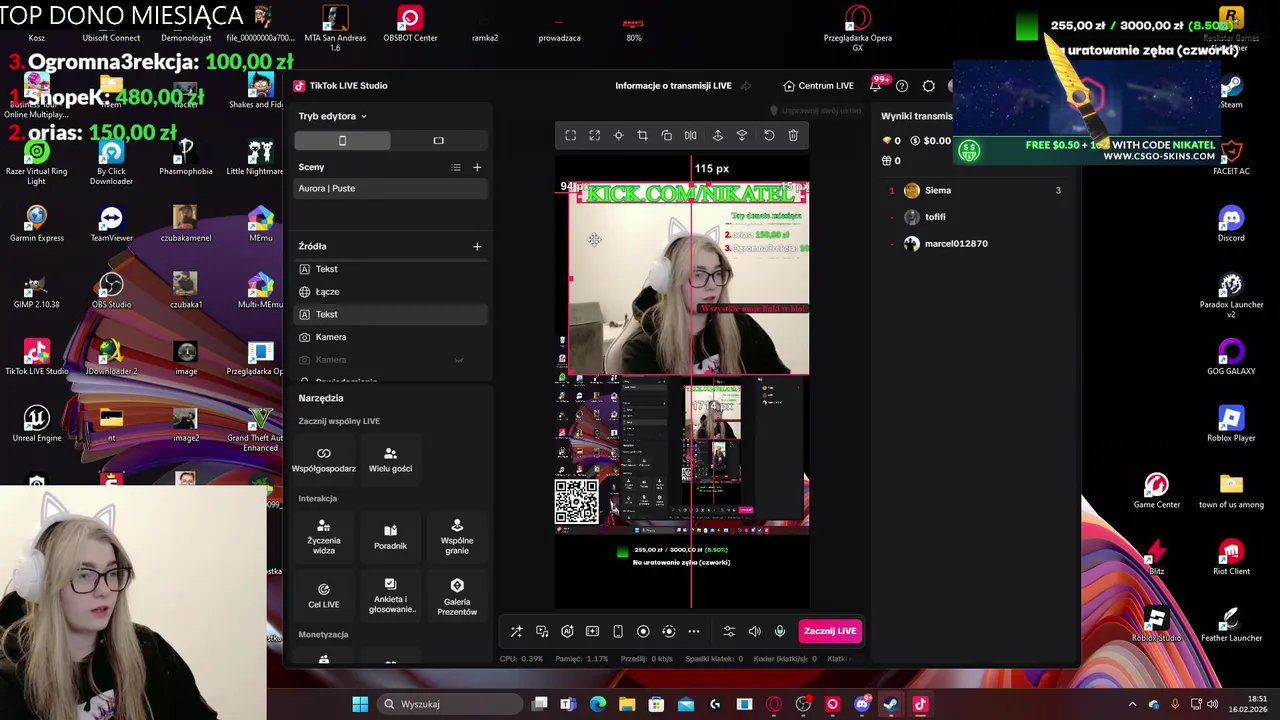
Task: Select the Aurora | Puste scene
Action: click(391, 188)
